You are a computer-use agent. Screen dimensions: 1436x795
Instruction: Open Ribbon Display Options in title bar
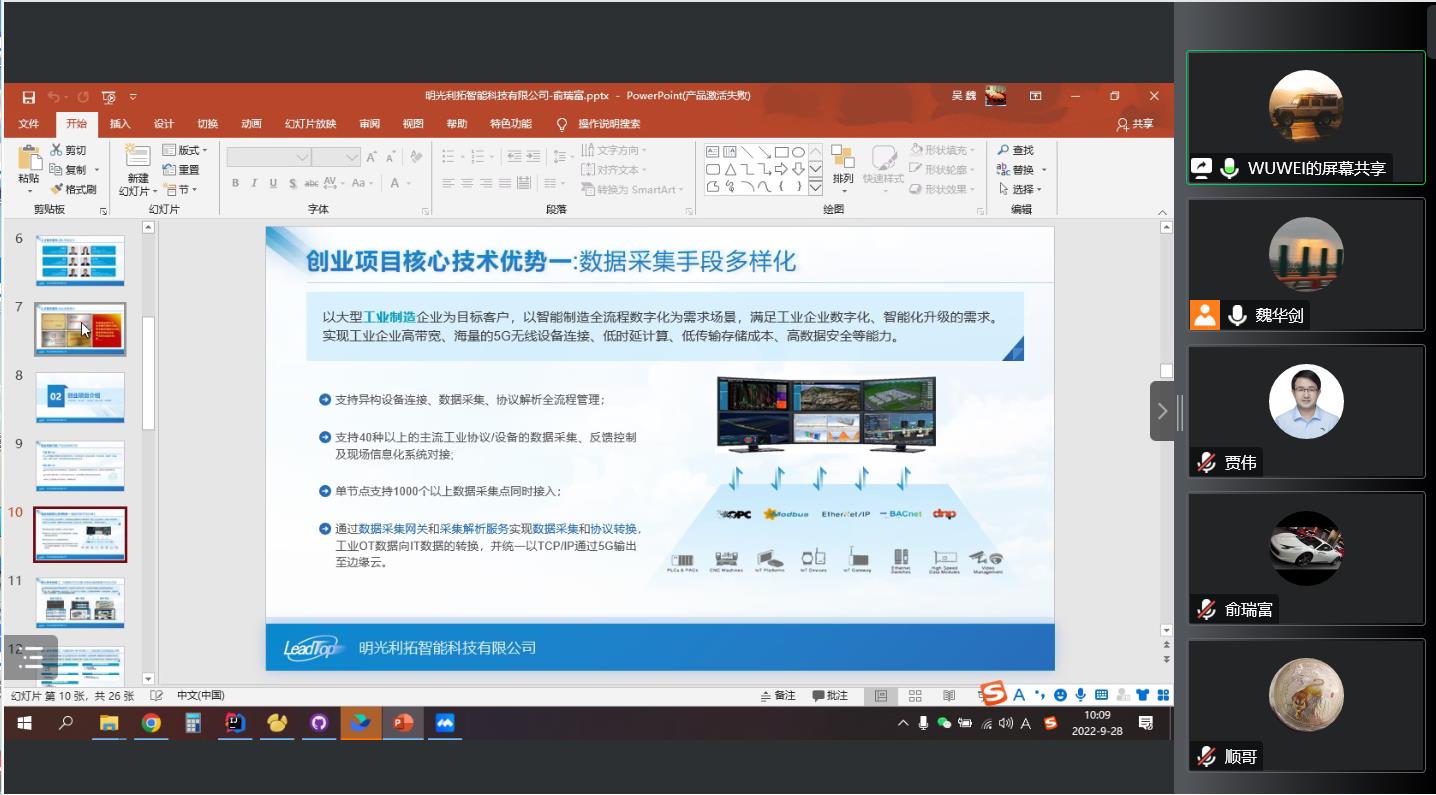1035,97
